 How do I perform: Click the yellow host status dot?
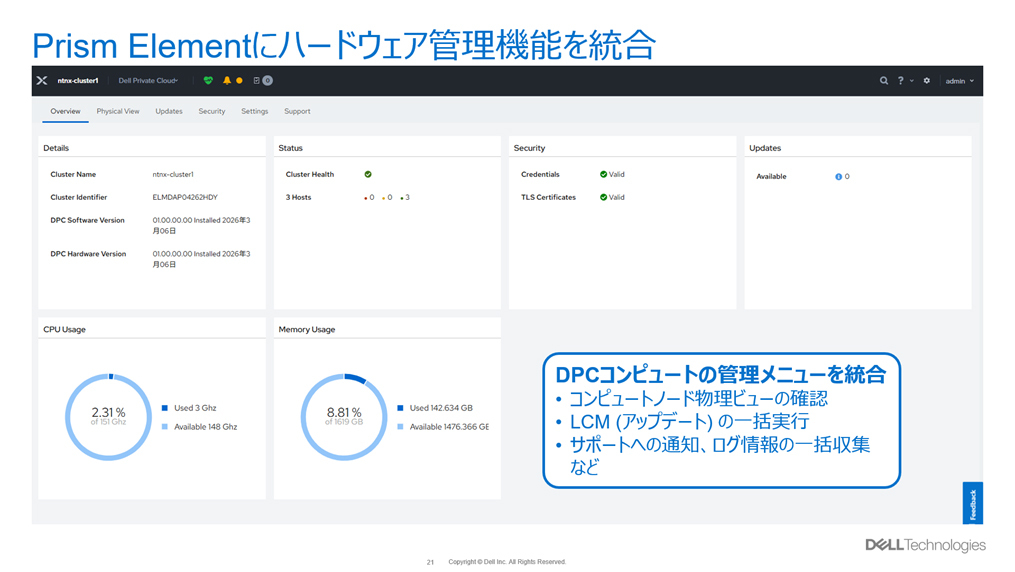(384, 198)
